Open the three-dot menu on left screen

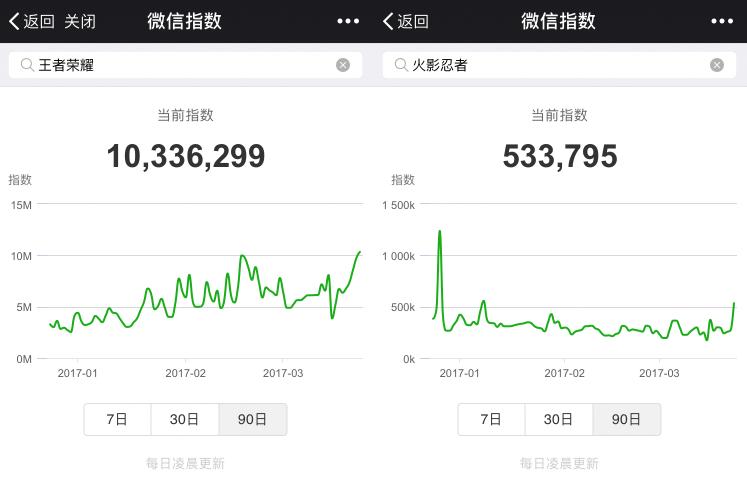tap(348, 21)
